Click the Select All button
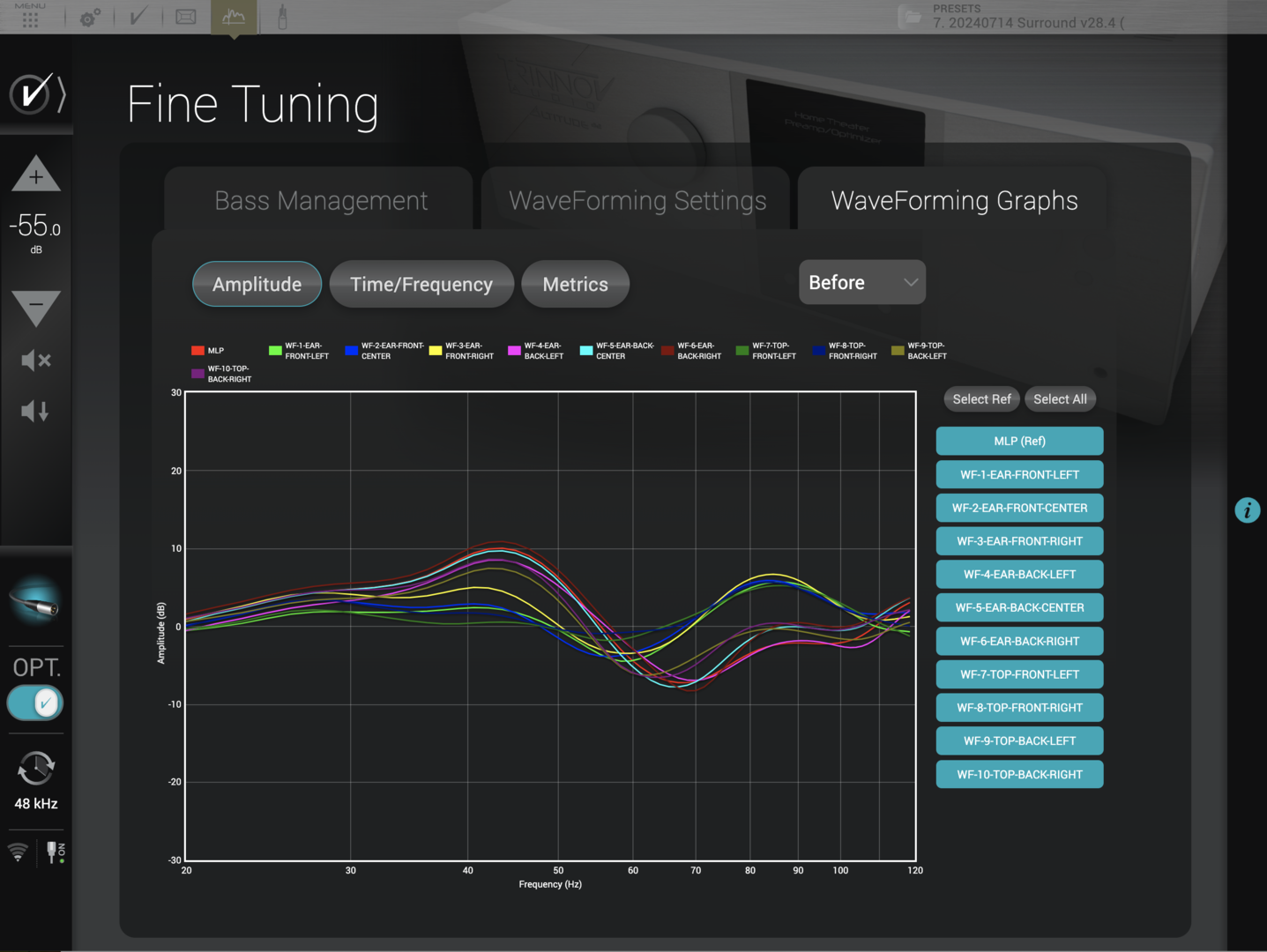The image size is (1267, 952). point(1060,399)
